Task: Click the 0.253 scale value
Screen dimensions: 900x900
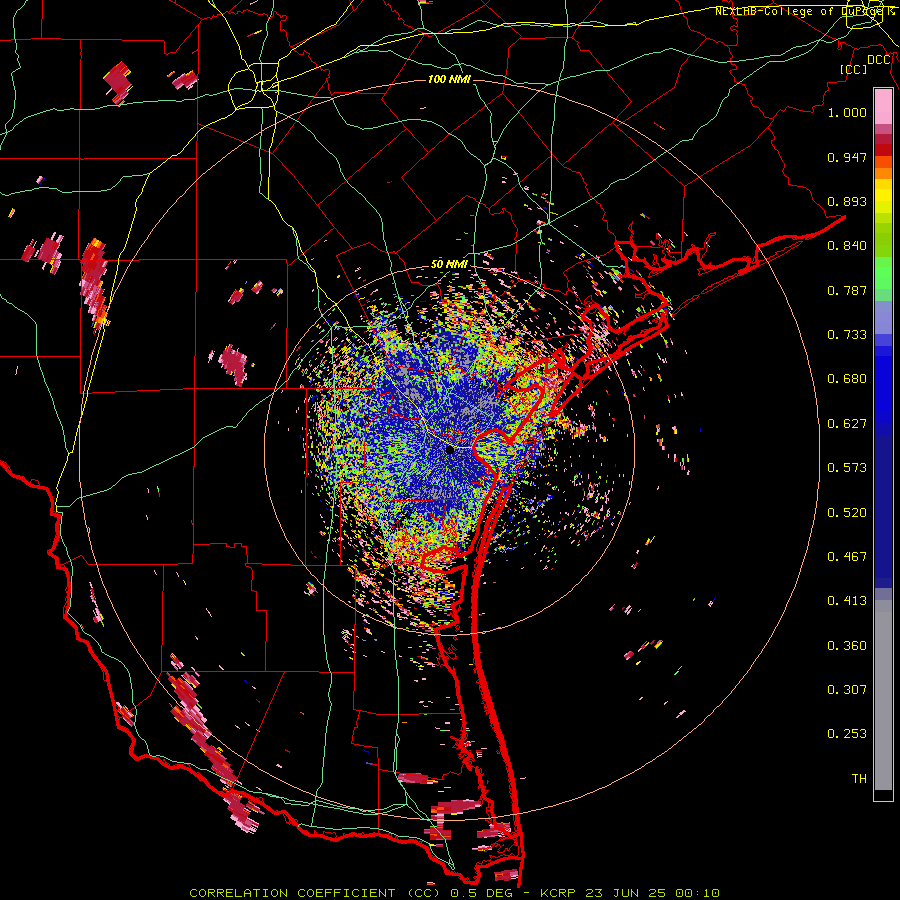Action: pyautogui.click(x=847, y=734)
